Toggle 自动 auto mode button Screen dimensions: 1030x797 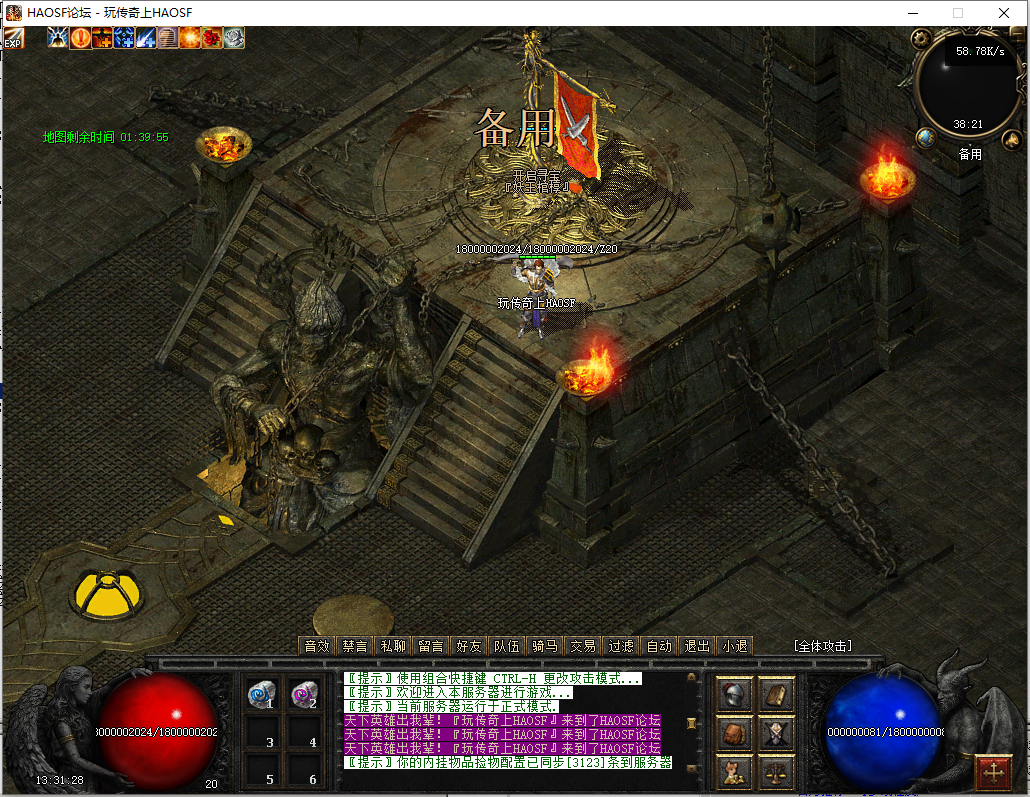click(x=658, y=646)
